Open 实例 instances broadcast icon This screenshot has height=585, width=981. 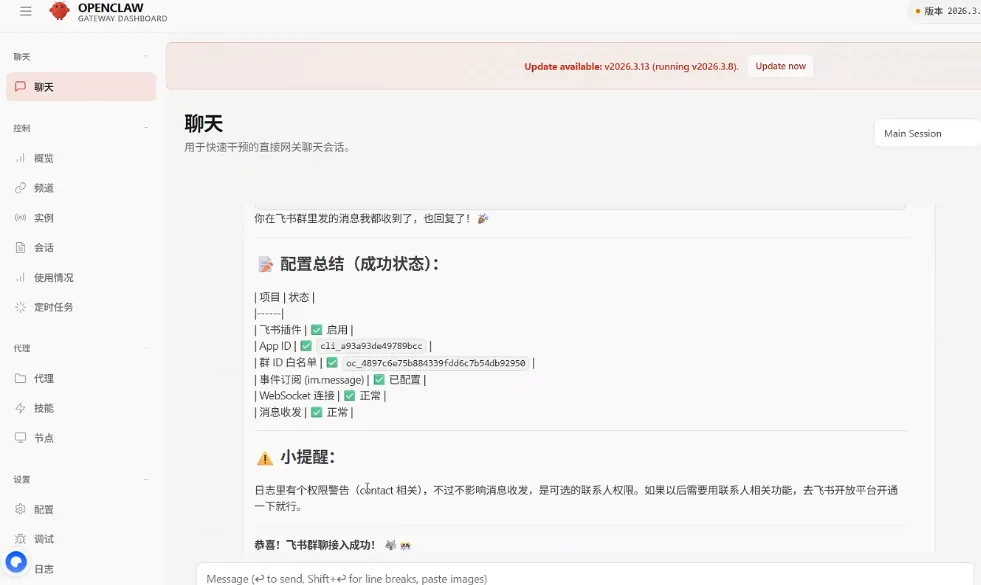click(x=20, y=218)
